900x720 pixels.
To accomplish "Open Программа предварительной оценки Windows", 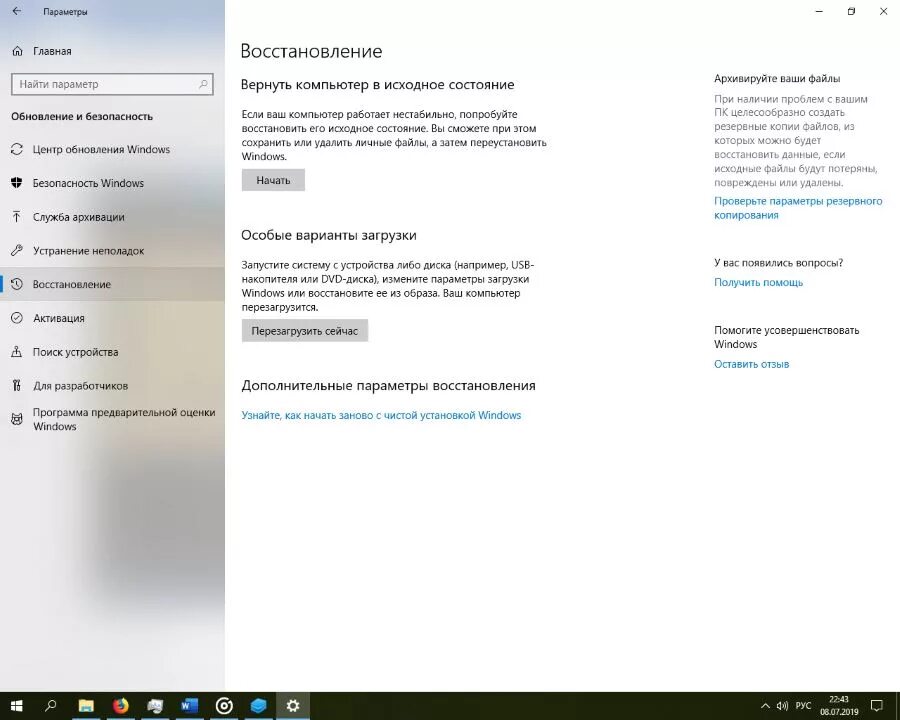I will (x=113, y=419).
